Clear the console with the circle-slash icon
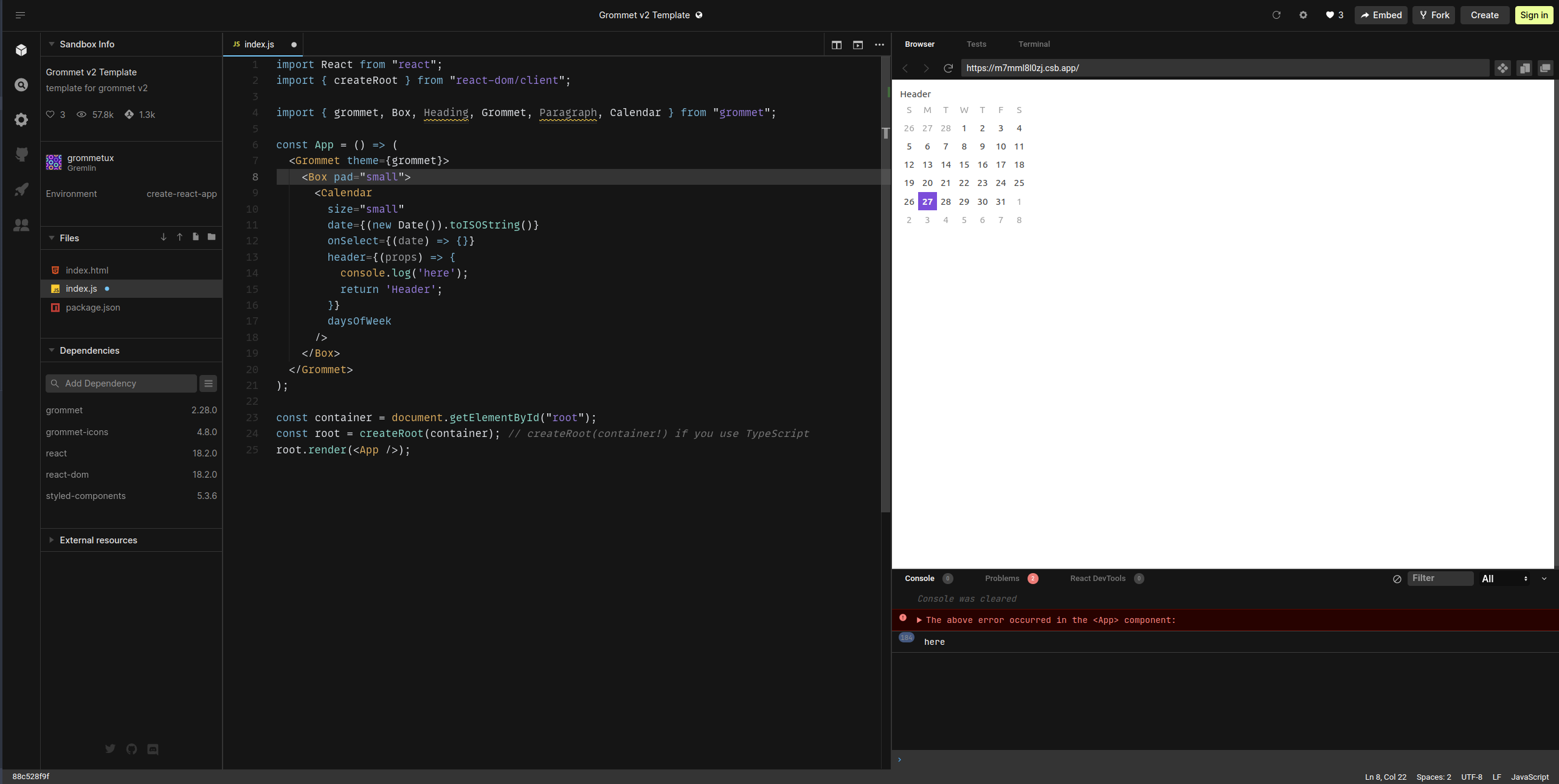The height and width of the screenshot is (784, 1559). click(1397, 579)
